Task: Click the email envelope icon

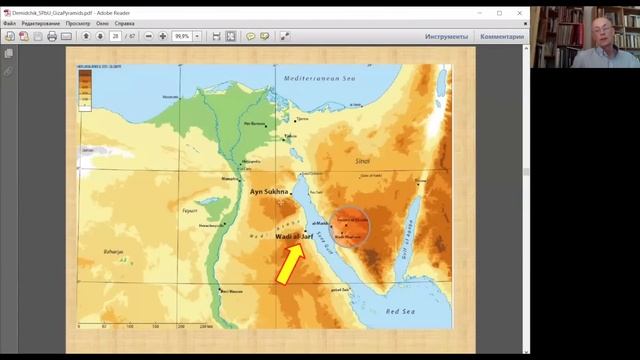Action: coord(66,36)
